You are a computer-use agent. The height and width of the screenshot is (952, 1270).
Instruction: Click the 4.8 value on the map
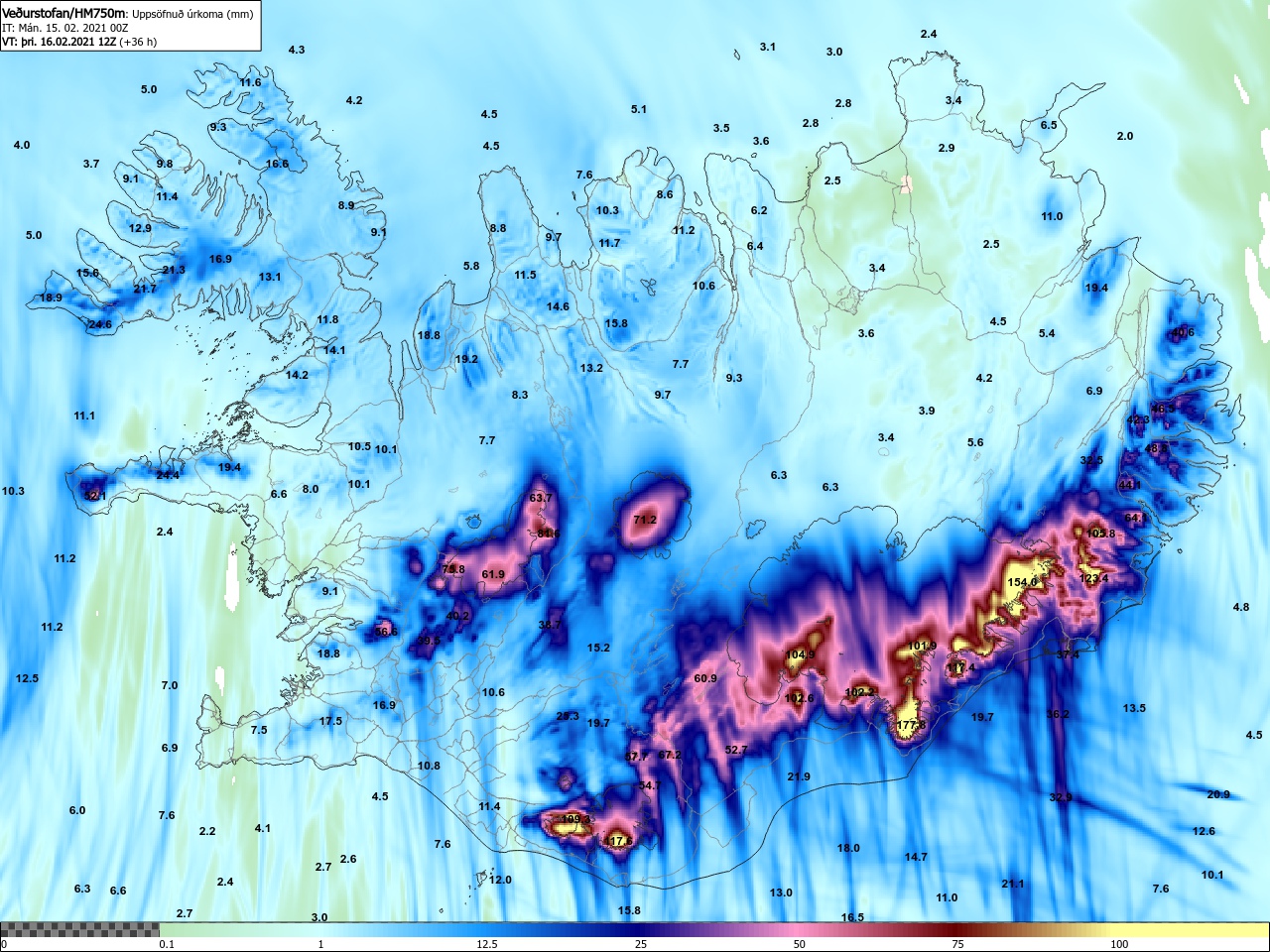[1241, 607]
